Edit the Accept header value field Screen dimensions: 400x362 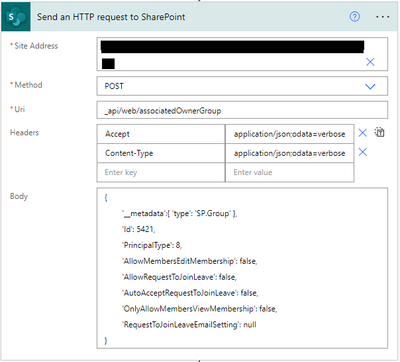[289, 134]
